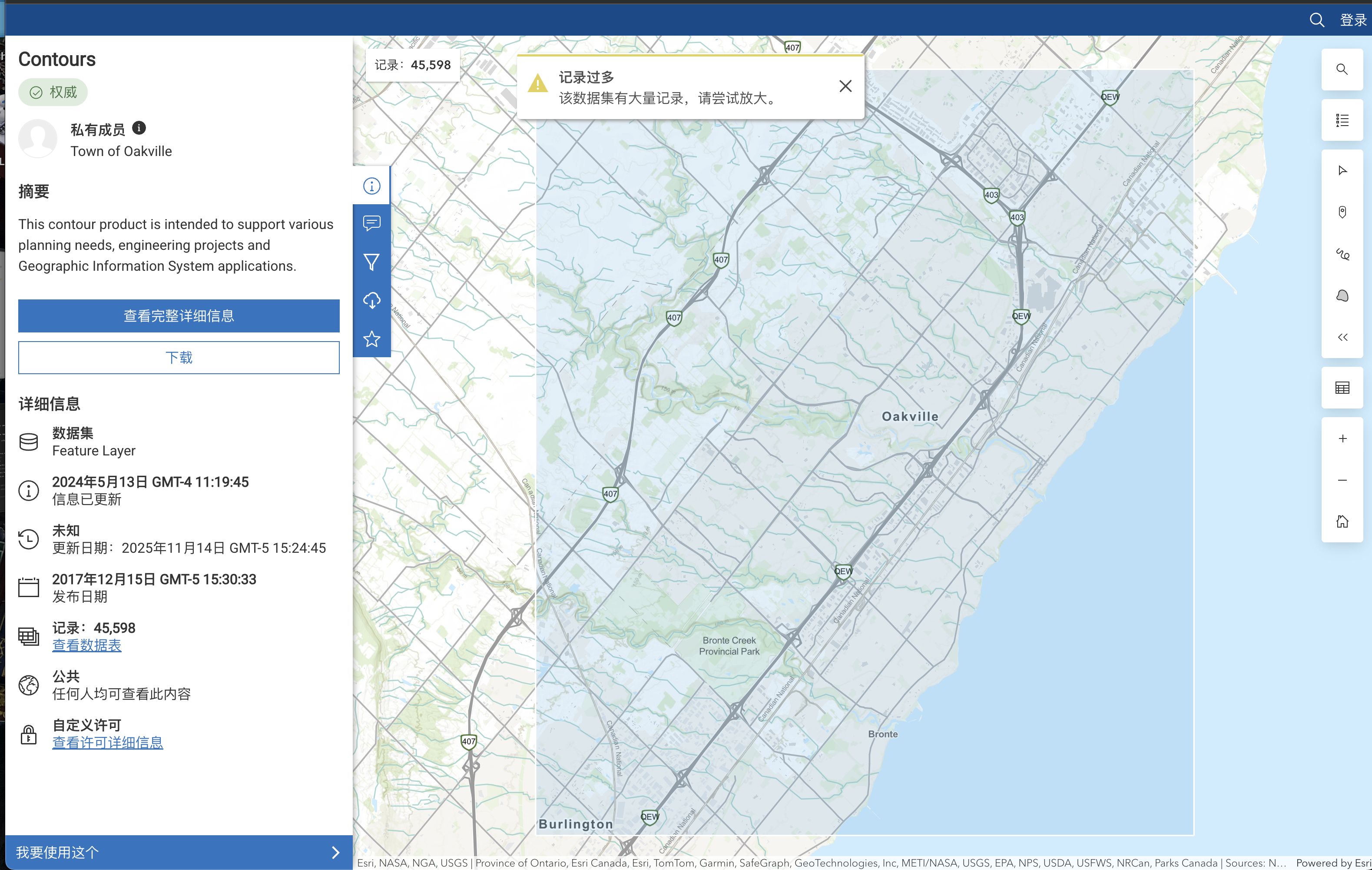Select the pointer selection tool

[1342, 170]
